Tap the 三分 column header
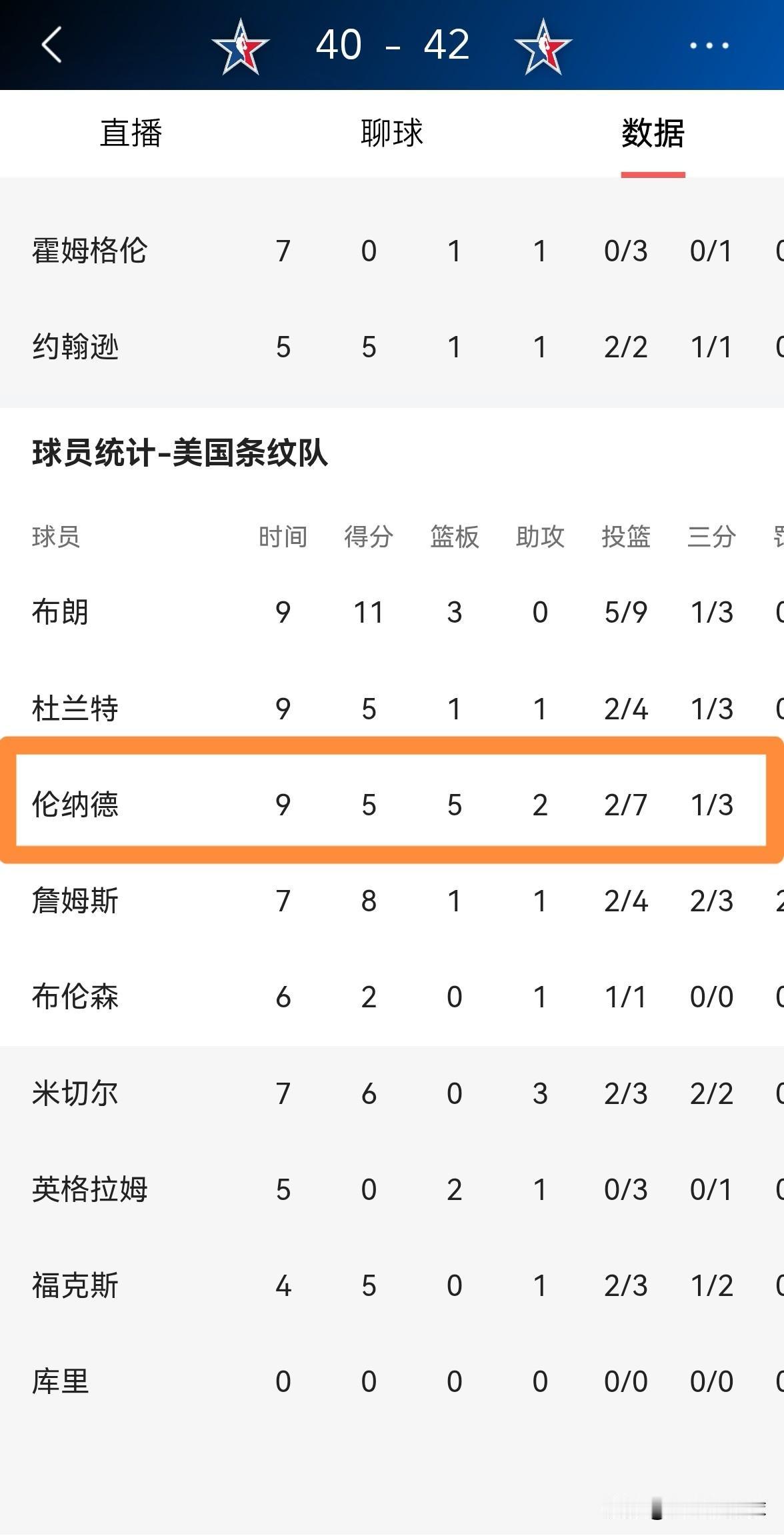This screenshot has height=1536, width=784. (x=711, y=537)
